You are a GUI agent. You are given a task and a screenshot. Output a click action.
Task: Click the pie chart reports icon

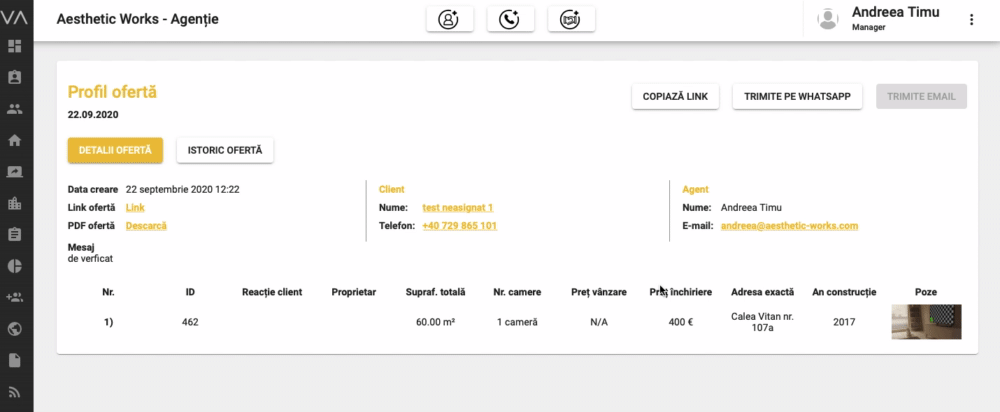(x=14, y=266)
